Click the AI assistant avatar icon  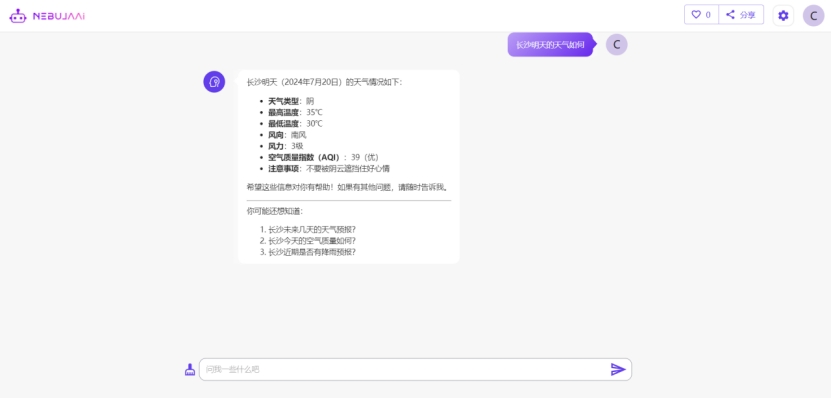pyautogui.click(x=214, y=82)
